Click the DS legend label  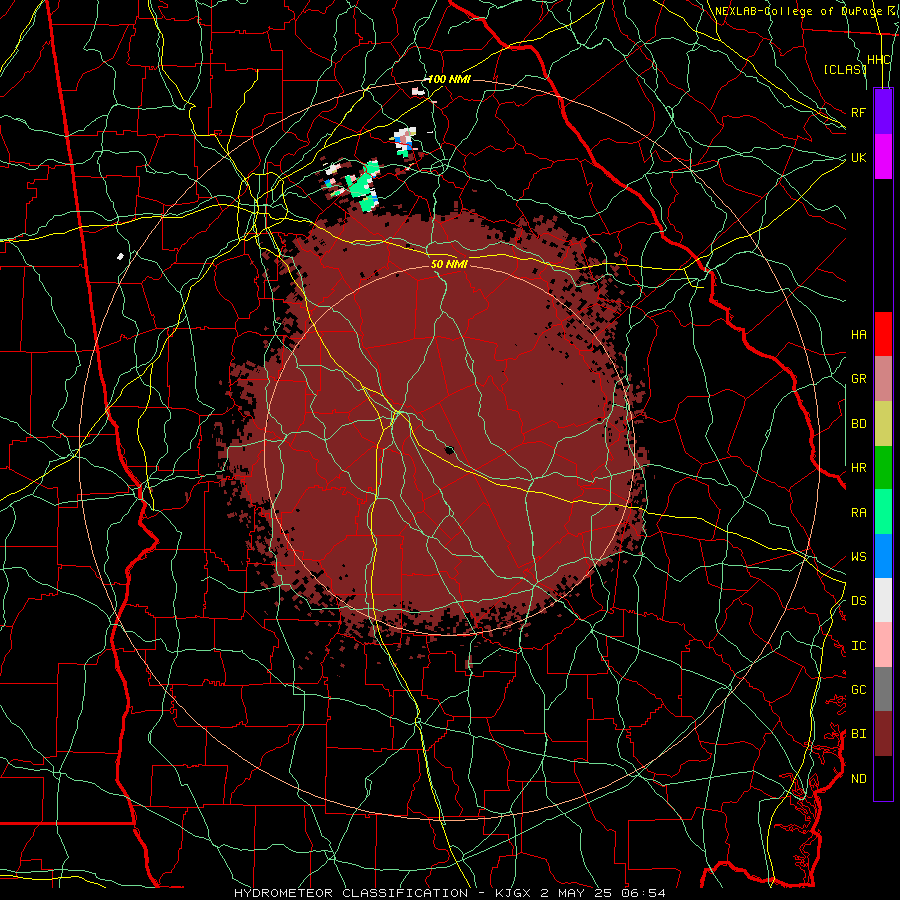tap(859, 600)
